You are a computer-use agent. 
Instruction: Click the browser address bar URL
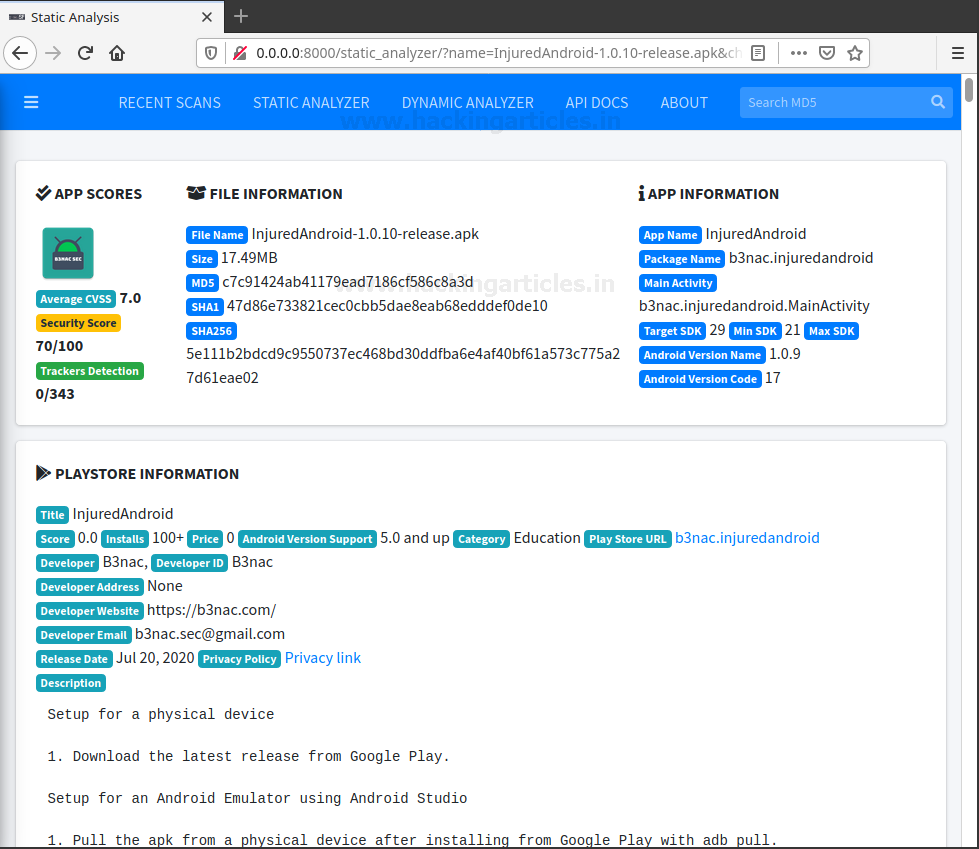pyautogui.click(x=498, y=53)
